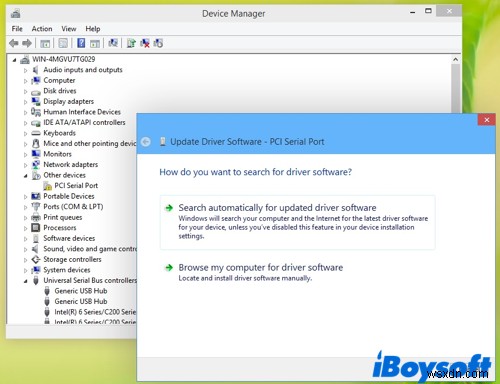Click the chip icon beside Processors
Image resolution: width=500 pixels, height=384 pixels.
(36, 228)
